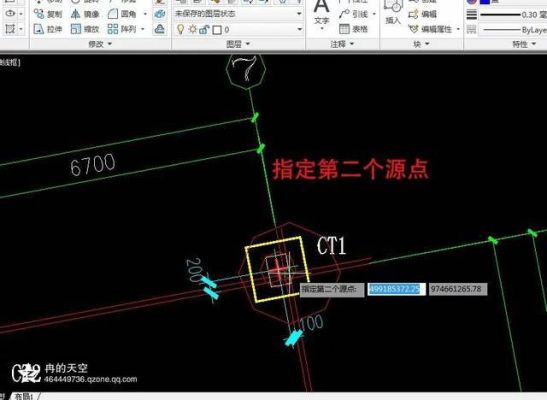Open the current layer 0 dropdown list
The image size is (547, 400).
(x=300, y=29)
